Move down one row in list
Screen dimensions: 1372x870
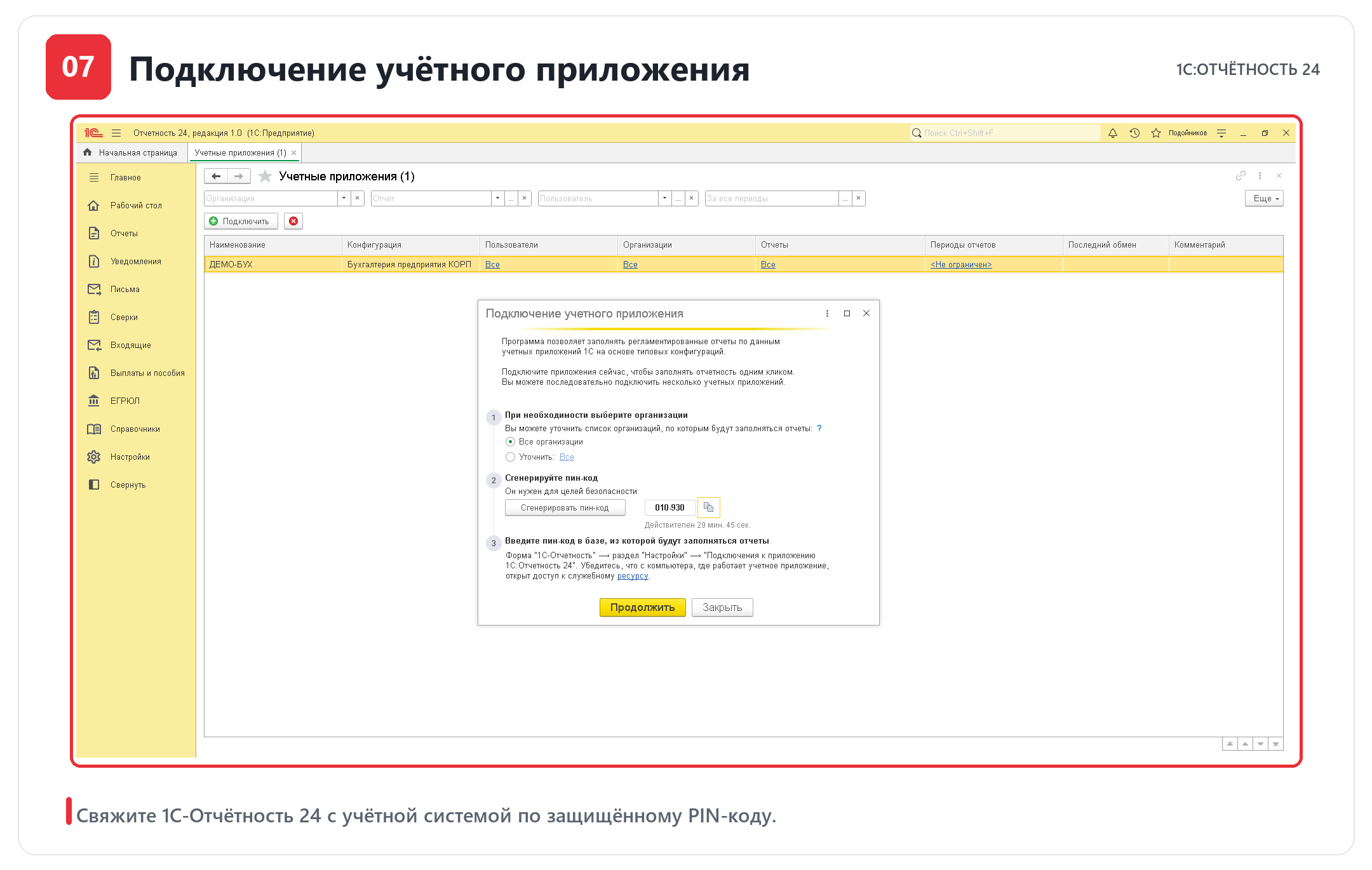1260,744
